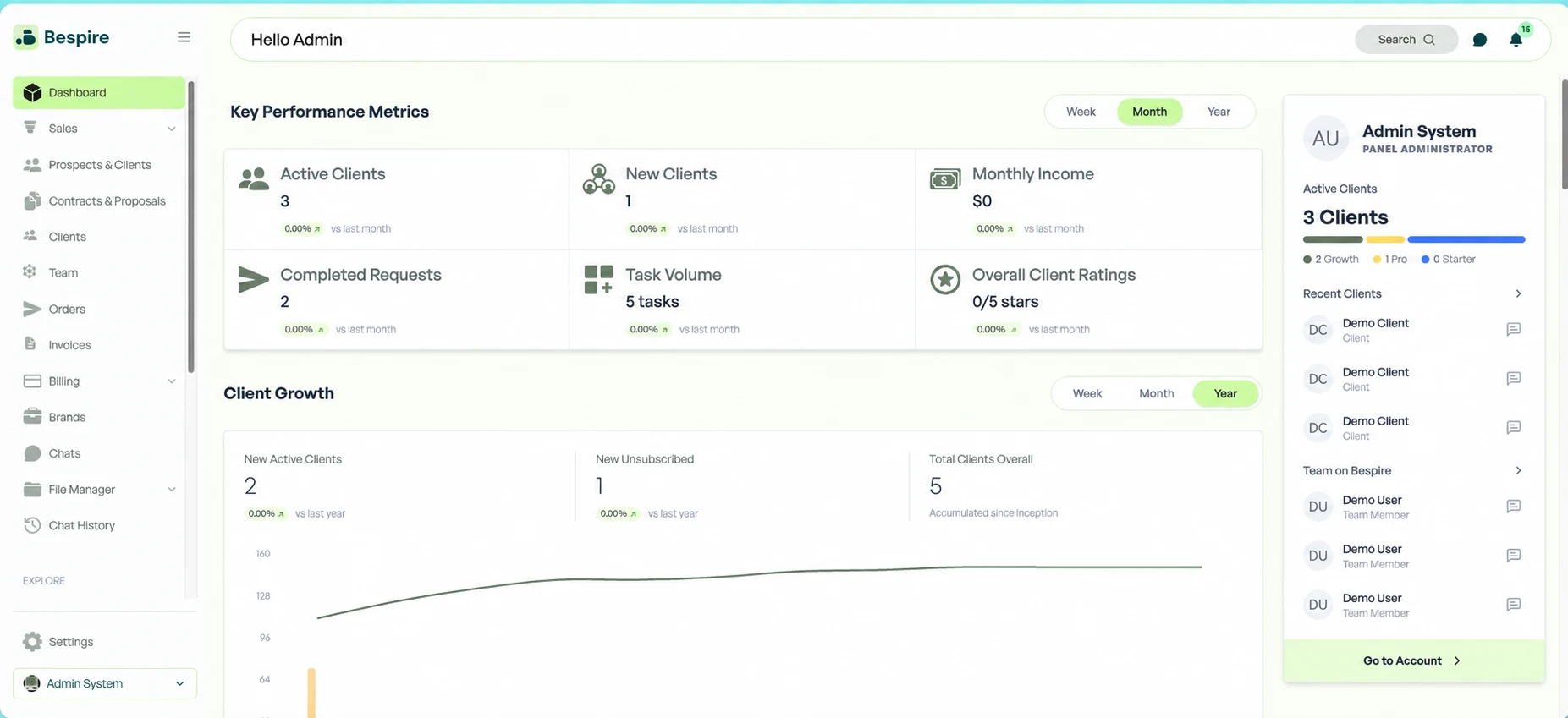Open the chat bubble icon in the top bar
1568x718 pixels.
[x=1479, y=40]
